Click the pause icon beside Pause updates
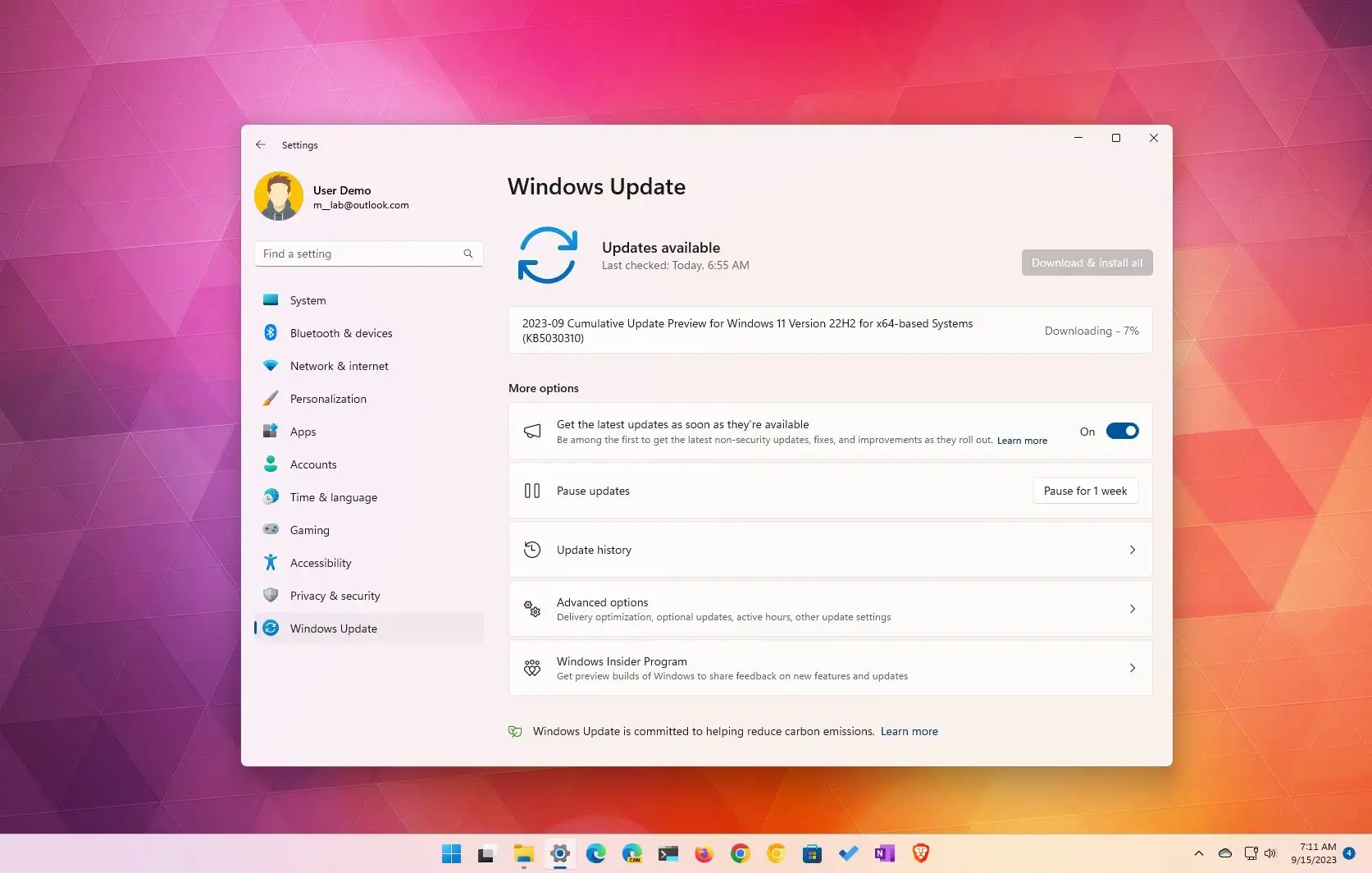 (532, 491)
